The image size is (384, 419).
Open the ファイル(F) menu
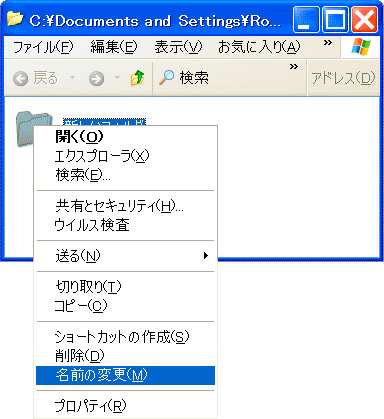coord(43,47)
